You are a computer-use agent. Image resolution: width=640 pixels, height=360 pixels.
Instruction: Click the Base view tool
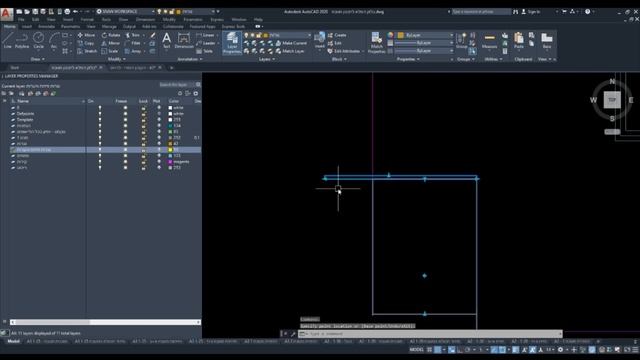tap(547, 41)
